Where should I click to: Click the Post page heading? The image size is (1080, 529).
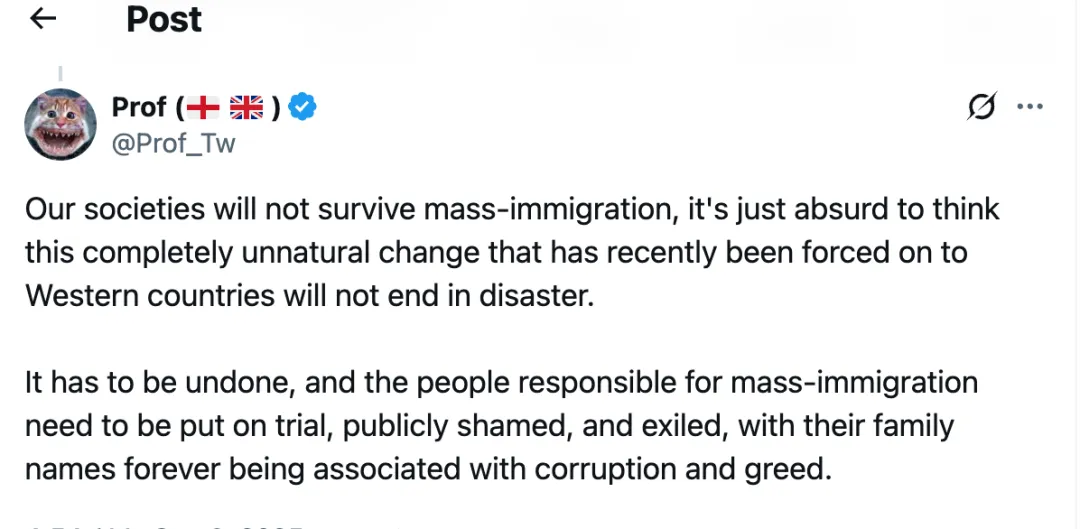(x=164, y=19)
